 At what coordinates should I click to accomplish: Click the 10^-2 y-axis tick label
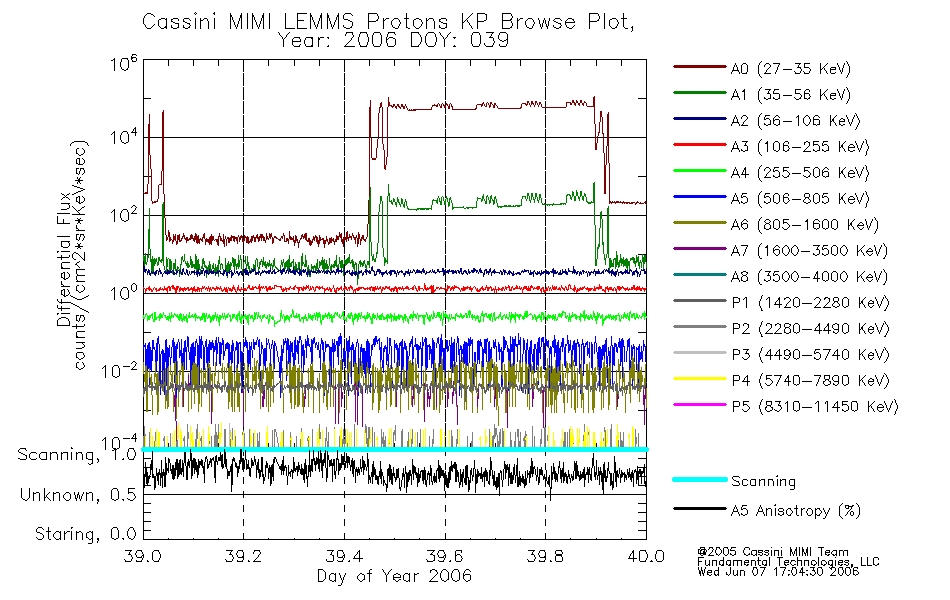[120, 370]
